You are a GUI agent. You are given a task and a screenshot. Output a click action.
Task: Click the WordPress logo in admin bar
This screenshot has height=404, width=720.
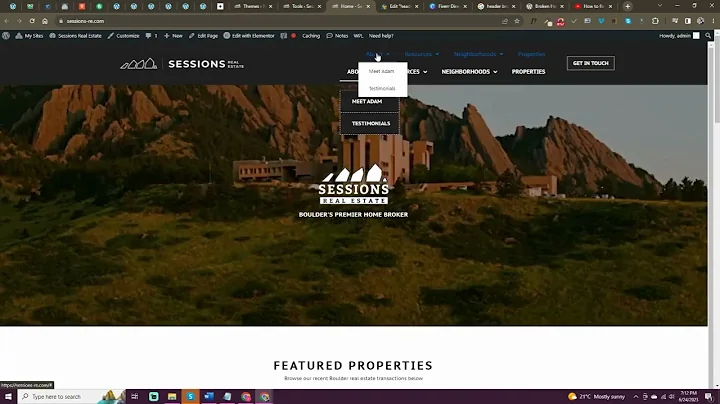point(6,36)
